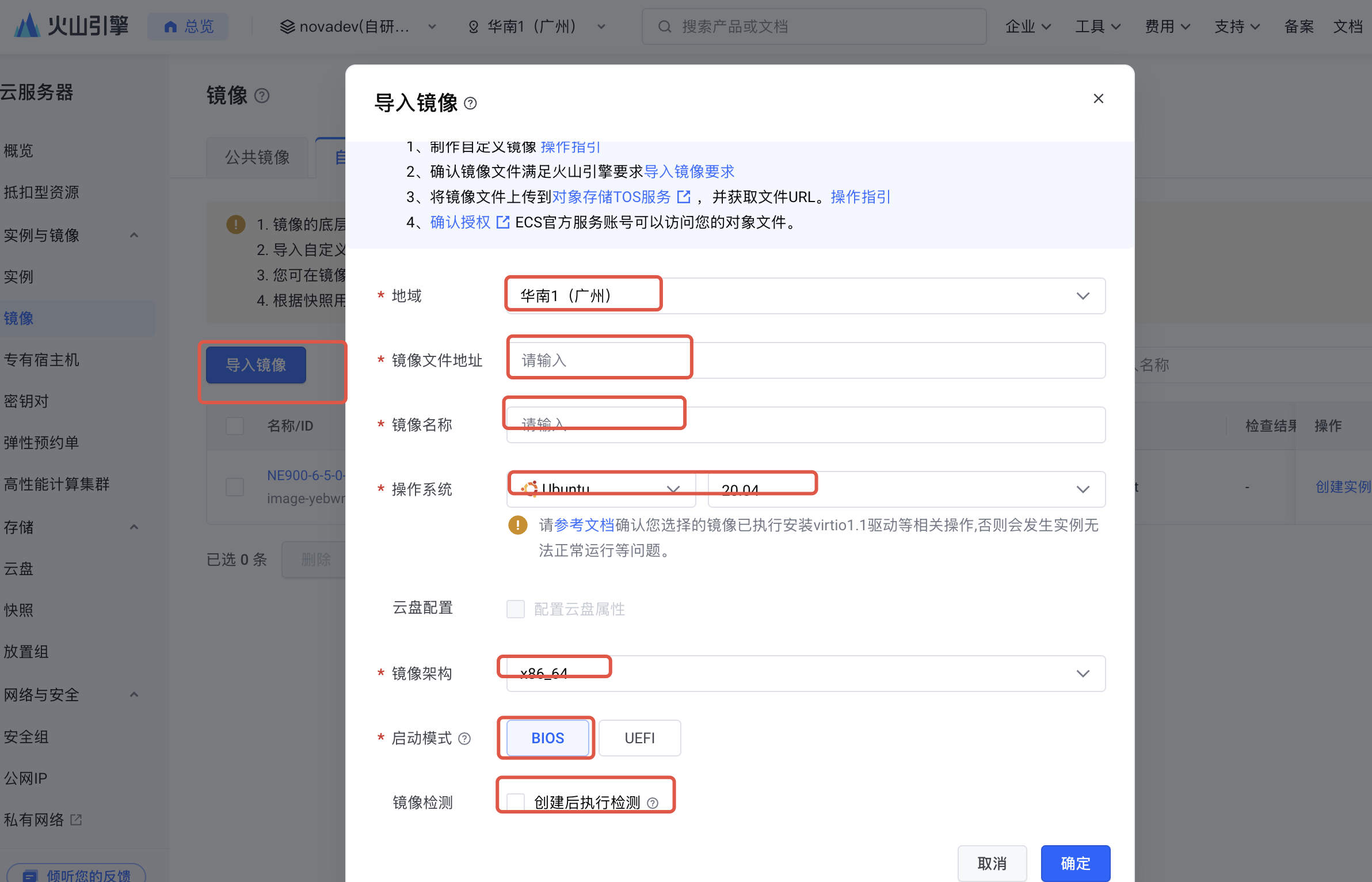
Task: Click help icon beside 启动模式
Action: pos(464,739)
